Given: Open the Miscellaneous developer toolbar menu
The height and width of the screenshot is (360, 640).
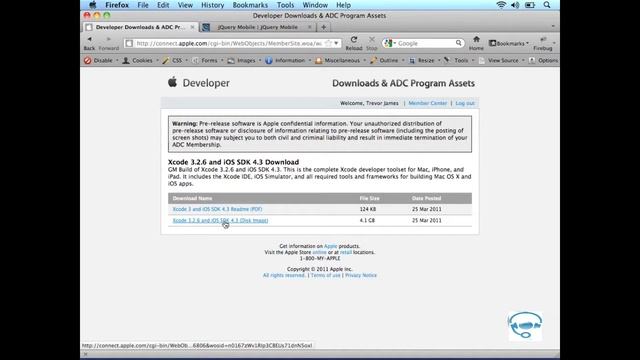Looking at the screenshot, I should pyautogui.click(x=340, y=60).
